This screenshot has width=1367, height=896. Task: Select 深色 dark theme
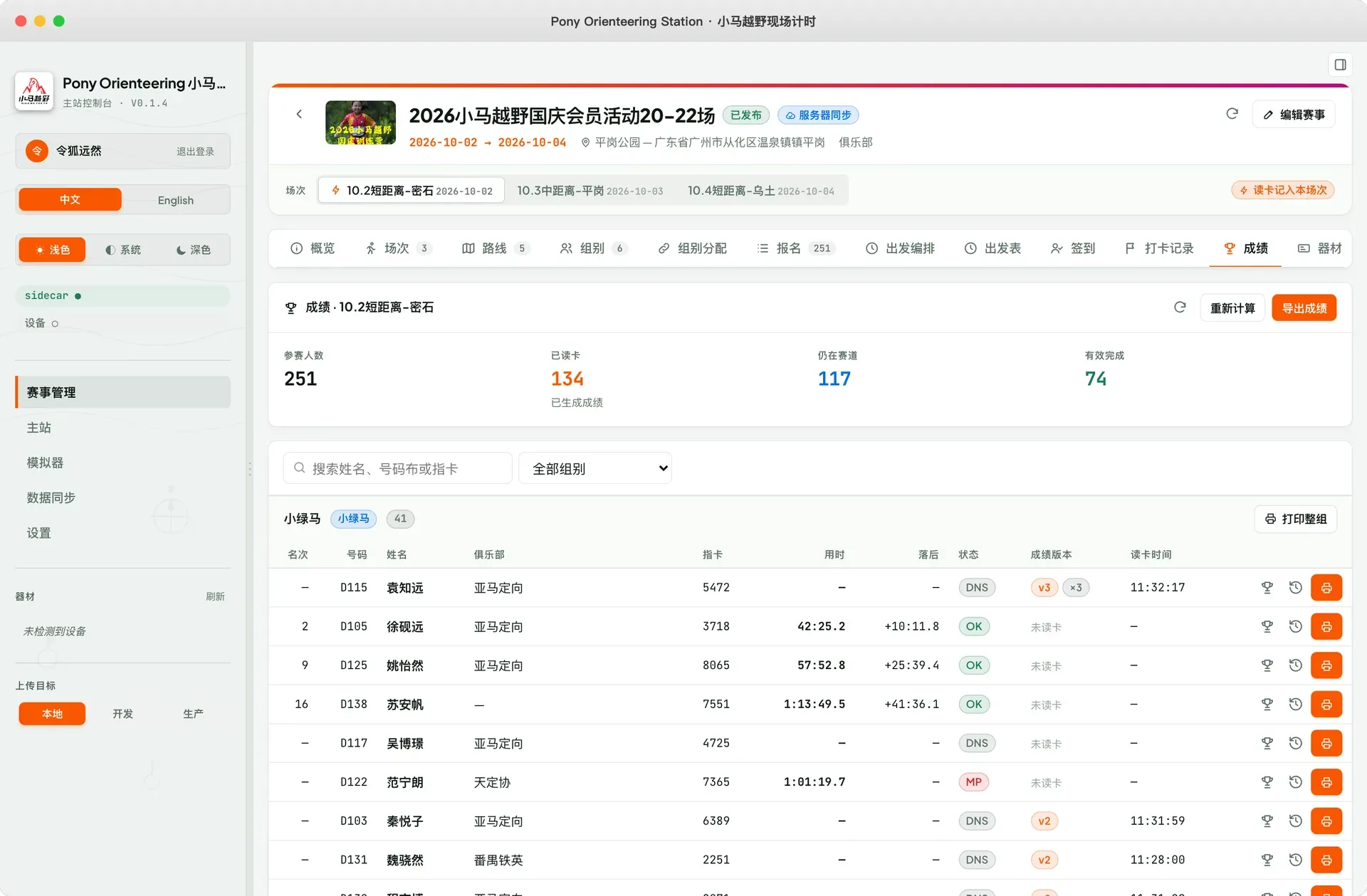[x=193, y=250]
